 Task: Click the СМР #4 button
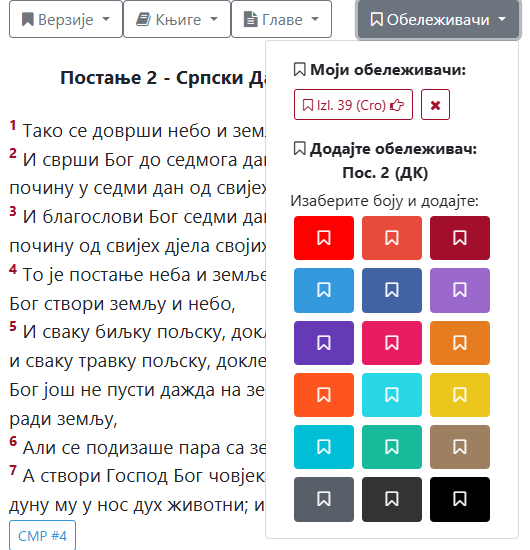point(42,536)
